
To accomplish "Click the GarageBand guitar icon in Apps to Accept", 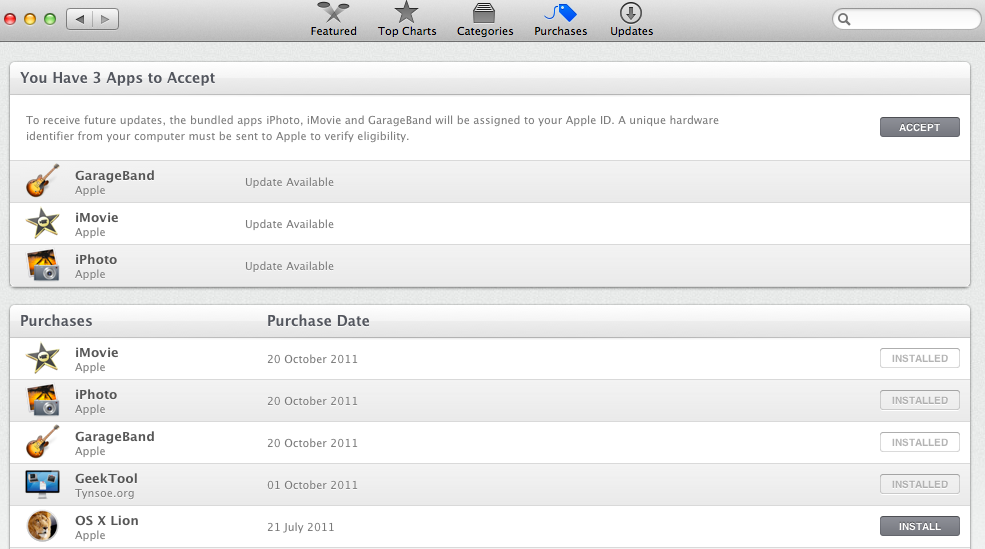I will (x=43, y=181).
